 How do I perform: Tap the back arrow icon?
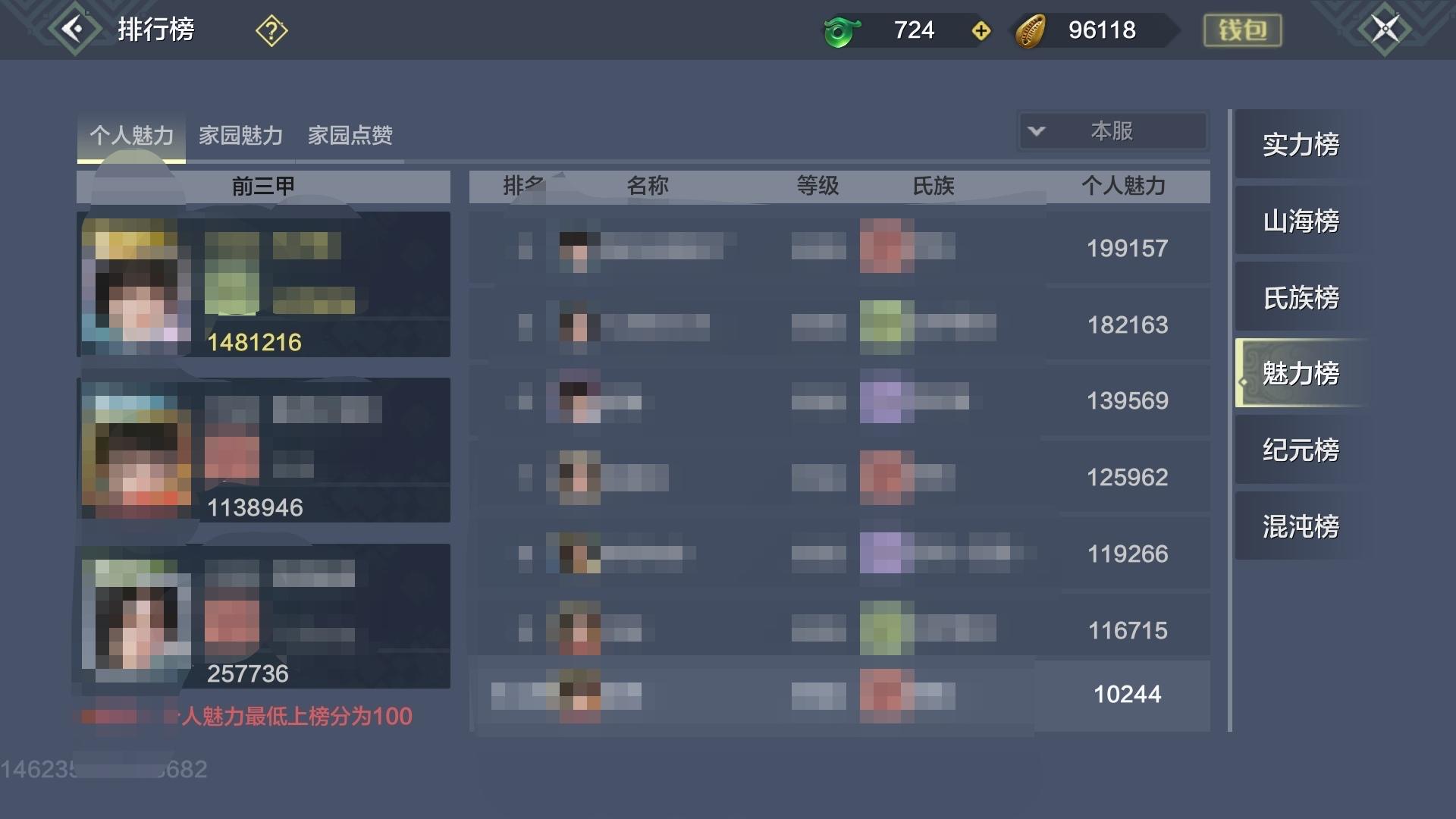[x=74, y=30]
